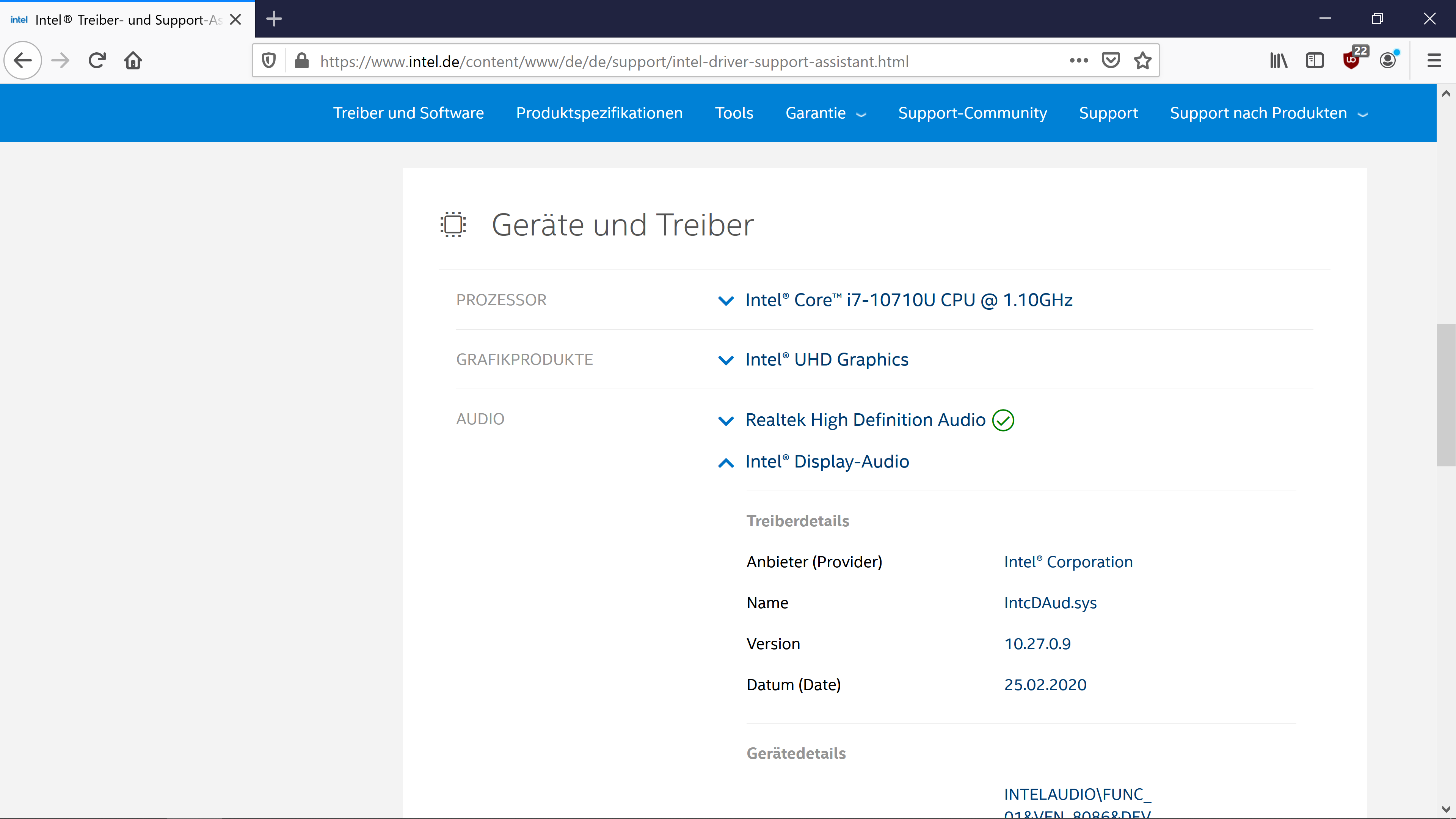Reload the current page

click(x=97, y=61)
